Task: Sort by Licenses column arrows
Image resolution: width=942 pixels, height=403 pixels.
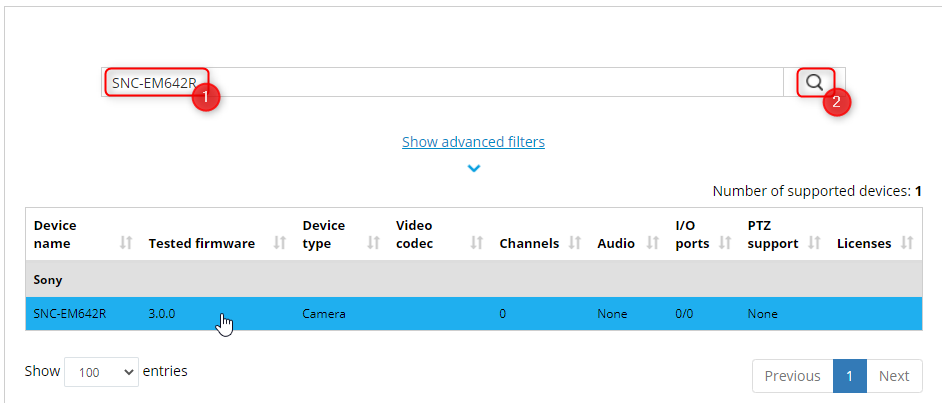Action: (907, 243)
